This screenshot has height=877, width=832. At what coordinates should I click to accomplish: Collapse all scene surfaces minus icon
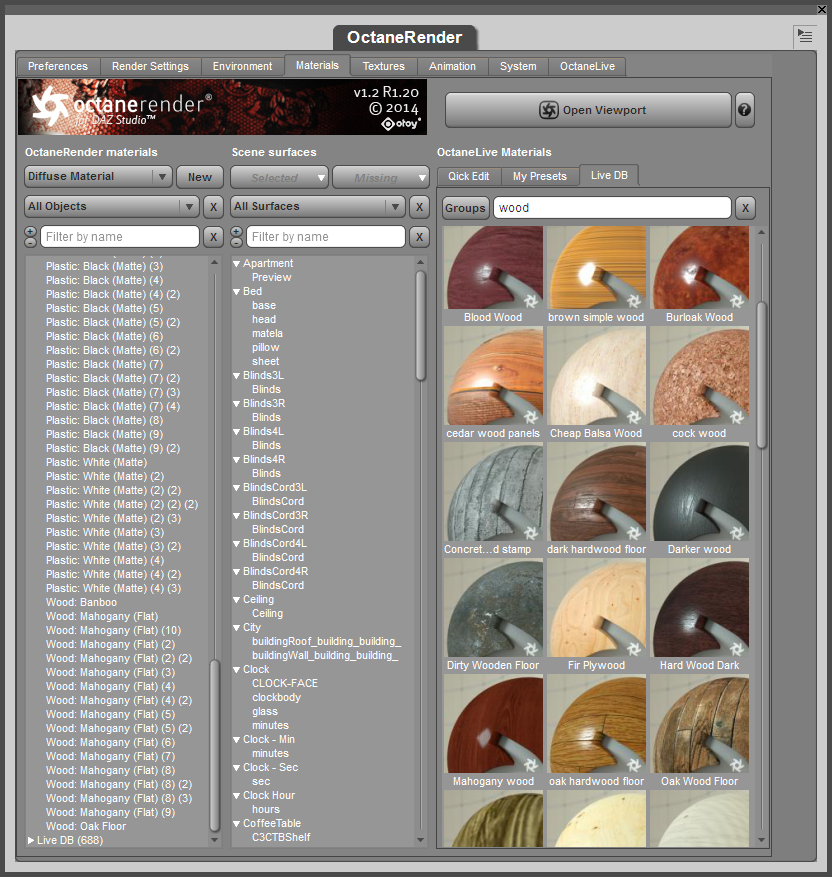point(237,242)
